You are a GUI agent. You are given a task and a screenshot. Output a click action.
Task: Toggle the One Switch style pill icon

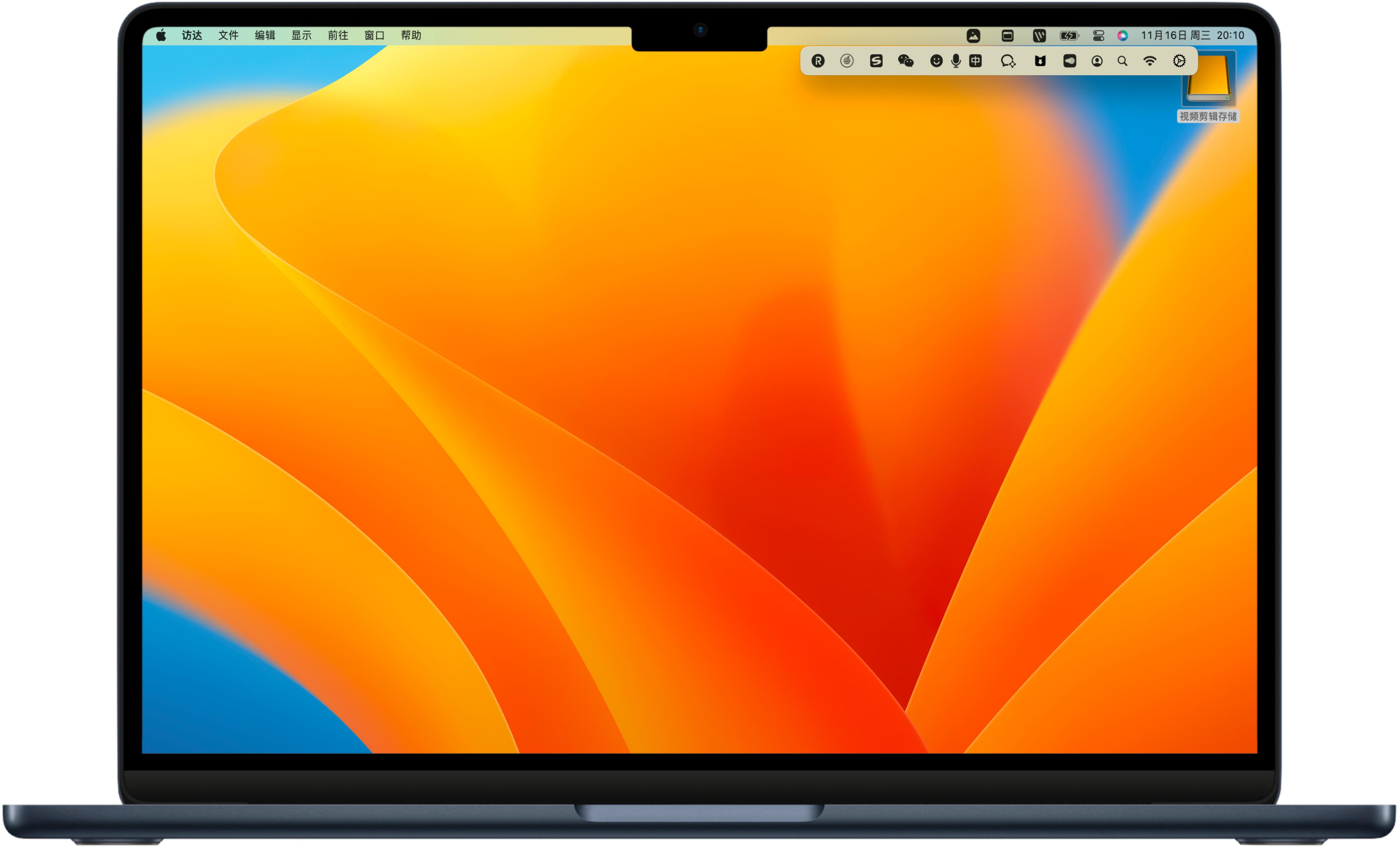pos(1069,61)
